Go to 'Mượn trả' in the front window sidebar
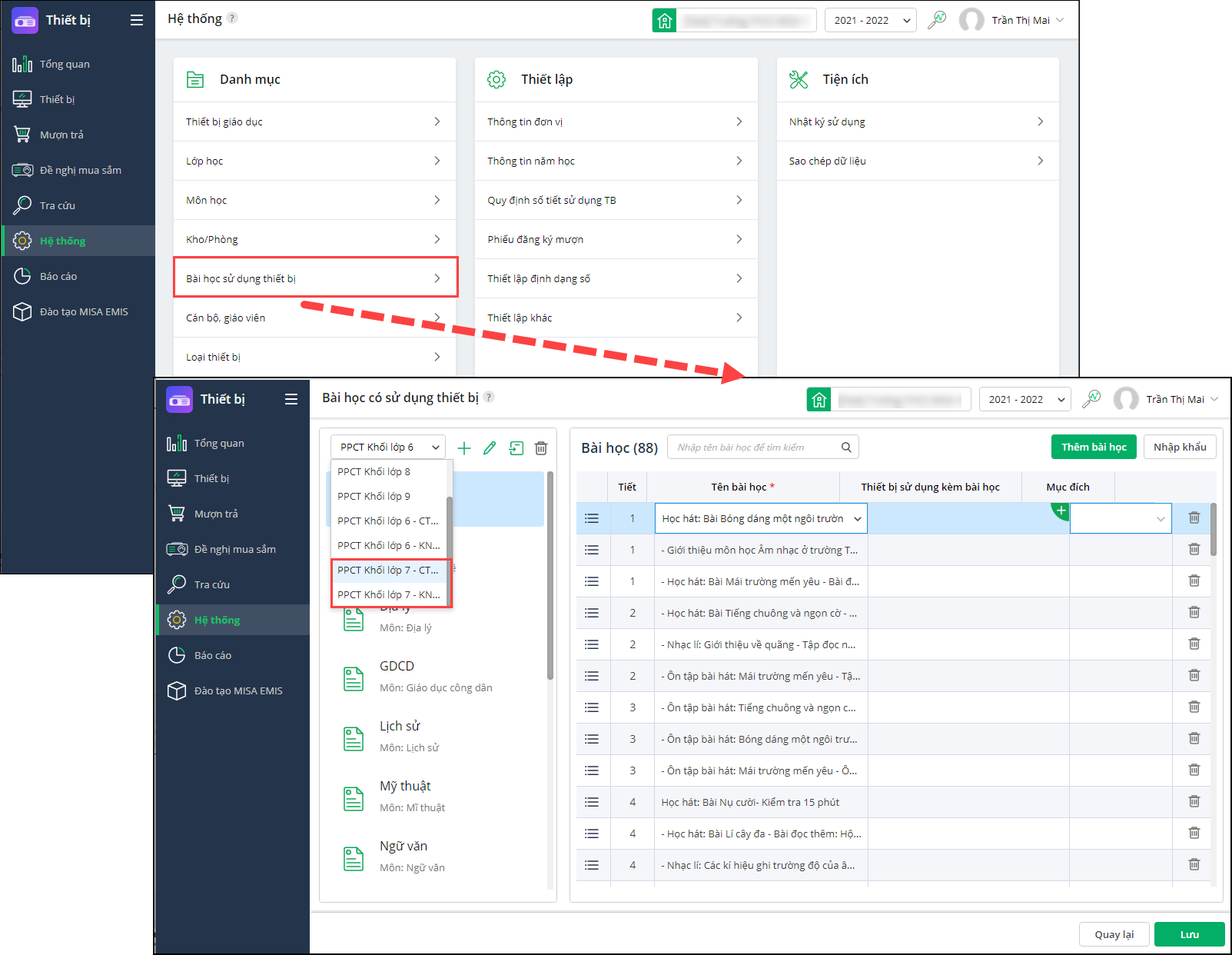This screenshot has width=1232, height=955. click(233, 514)
